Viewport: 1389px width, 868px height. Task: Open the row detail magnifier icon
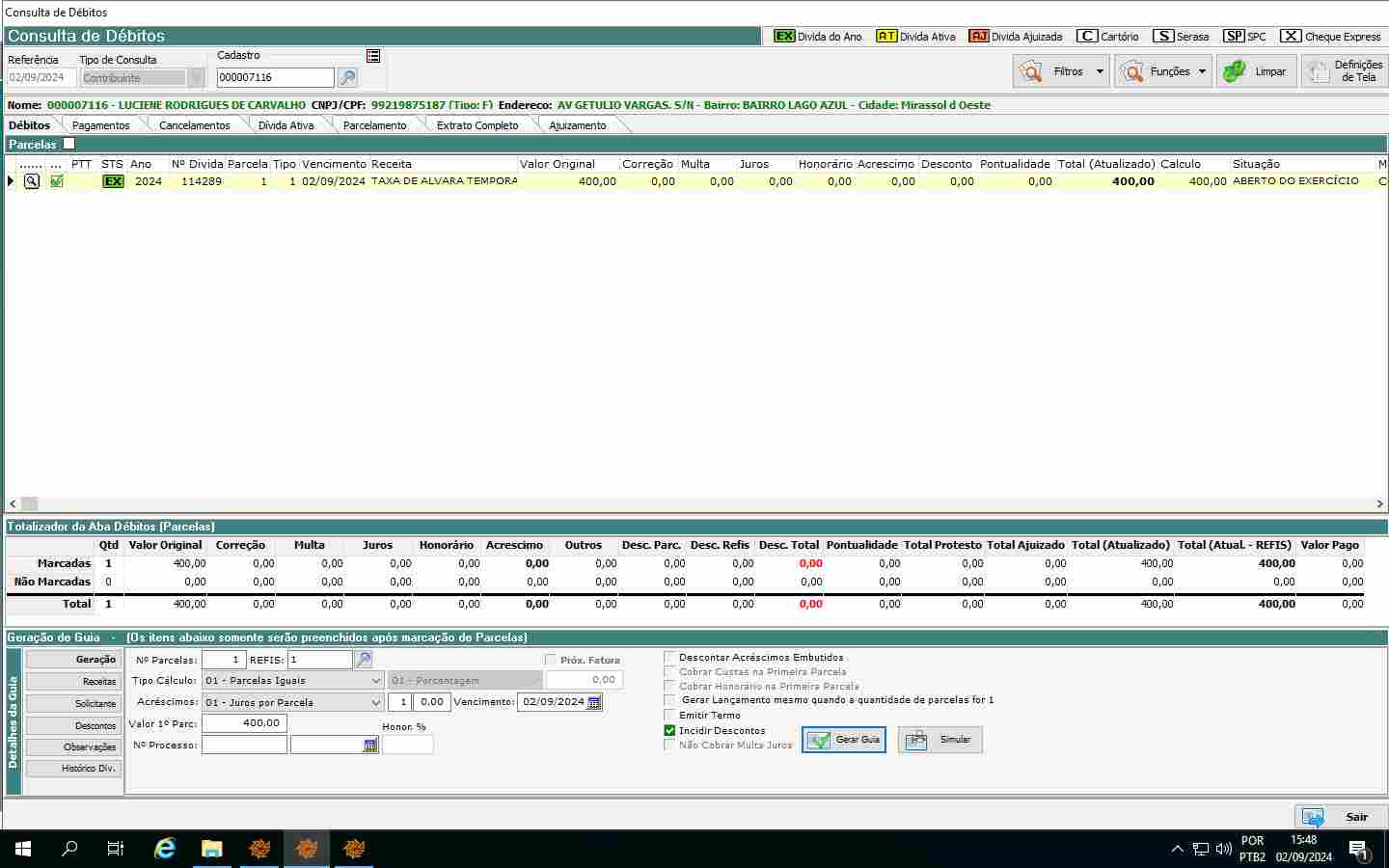pyautogui.click(x=32, y=181)
